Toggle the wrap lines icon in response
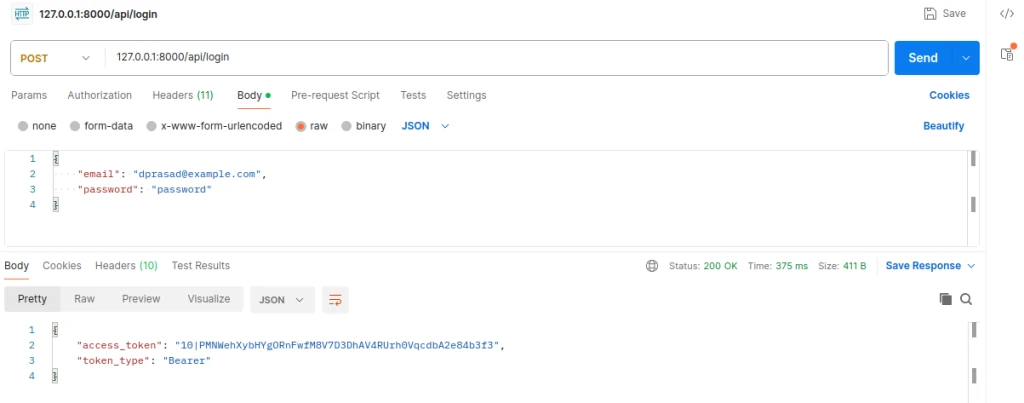Image resolution: width=1024 pixels, height=403 pixels. click(335, 299)
